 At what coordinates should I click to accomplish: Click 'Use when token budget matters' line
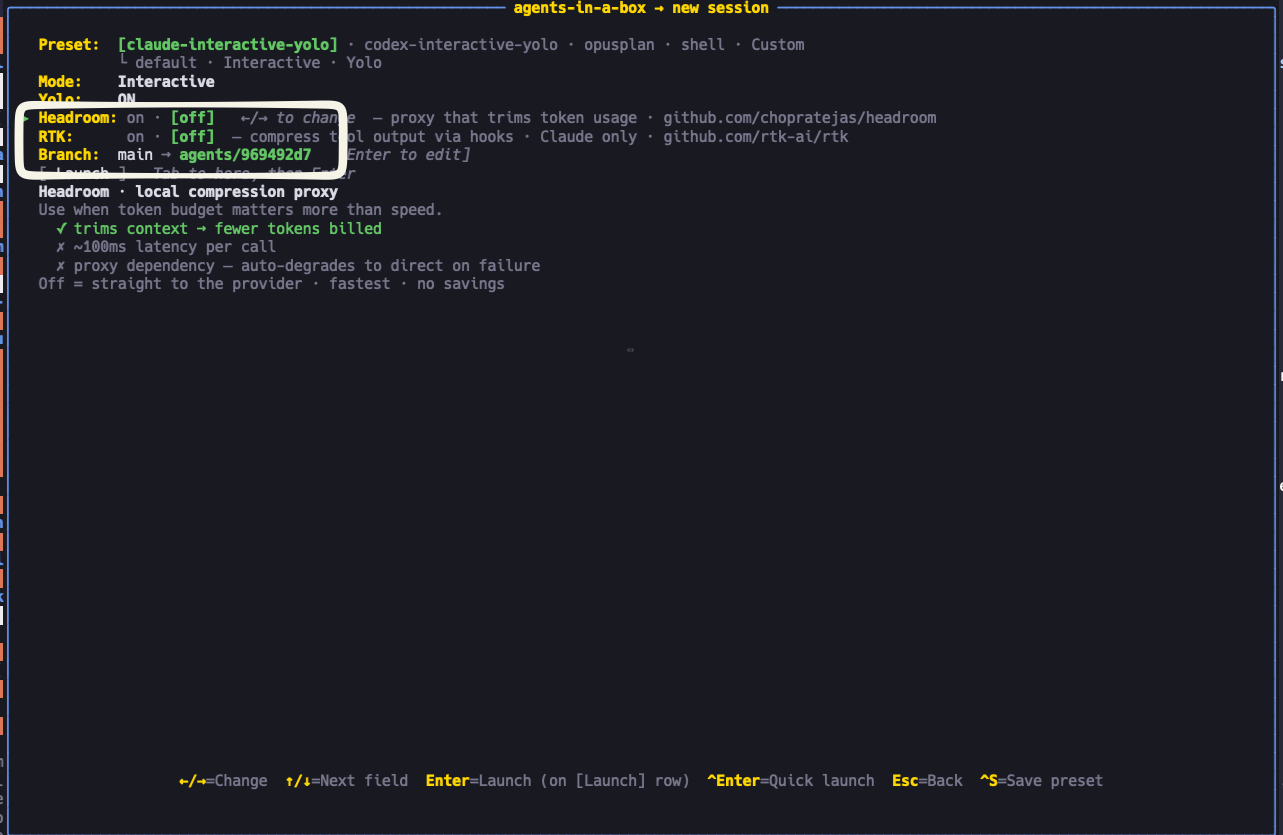click(x=240, y=210)
